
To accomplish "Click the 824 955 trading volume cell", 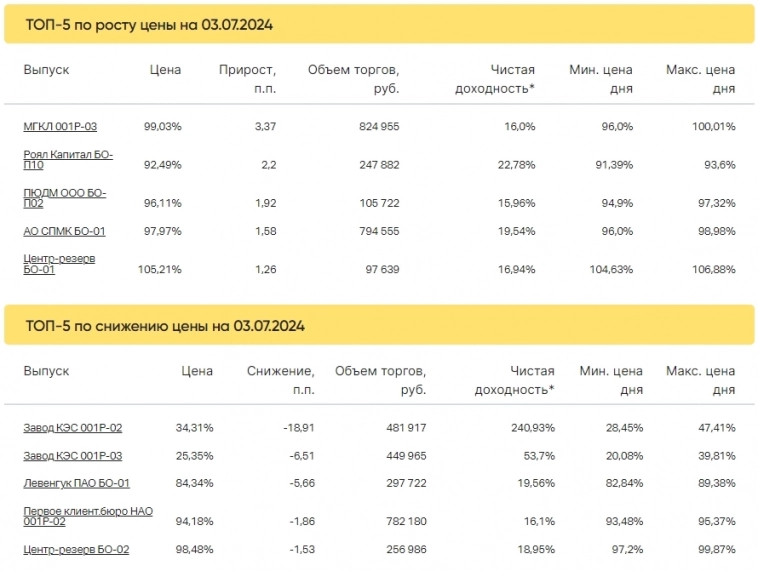I will pos(378,127).
